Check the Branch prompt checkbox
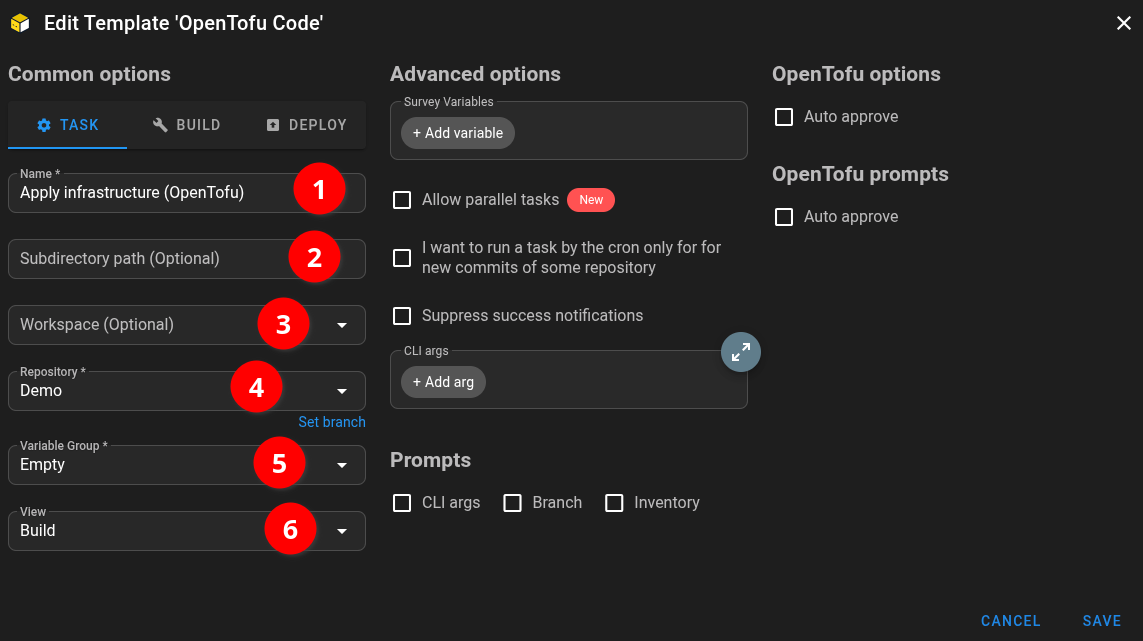 512,503
